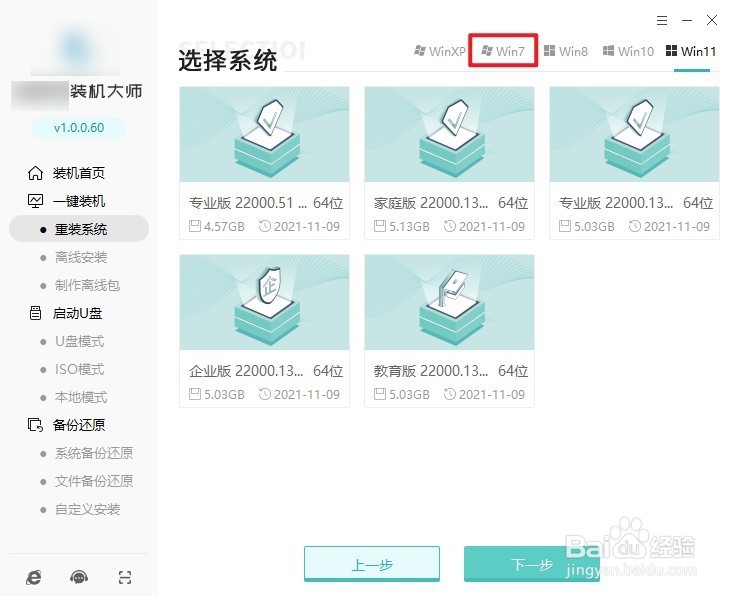Minimize the window
The height and width of the screenshot is (596, 737).
(687, 20)
